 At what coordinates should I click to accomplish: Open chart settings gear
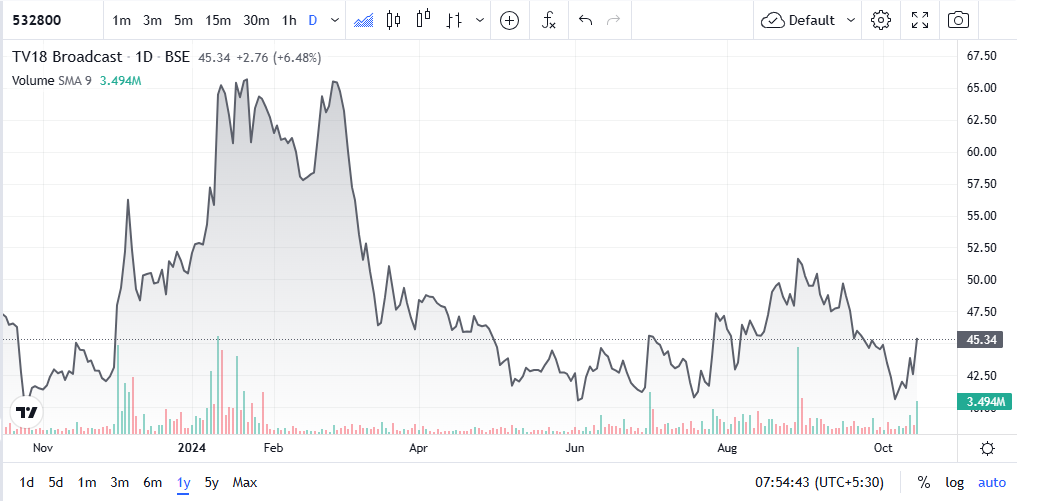880,20
